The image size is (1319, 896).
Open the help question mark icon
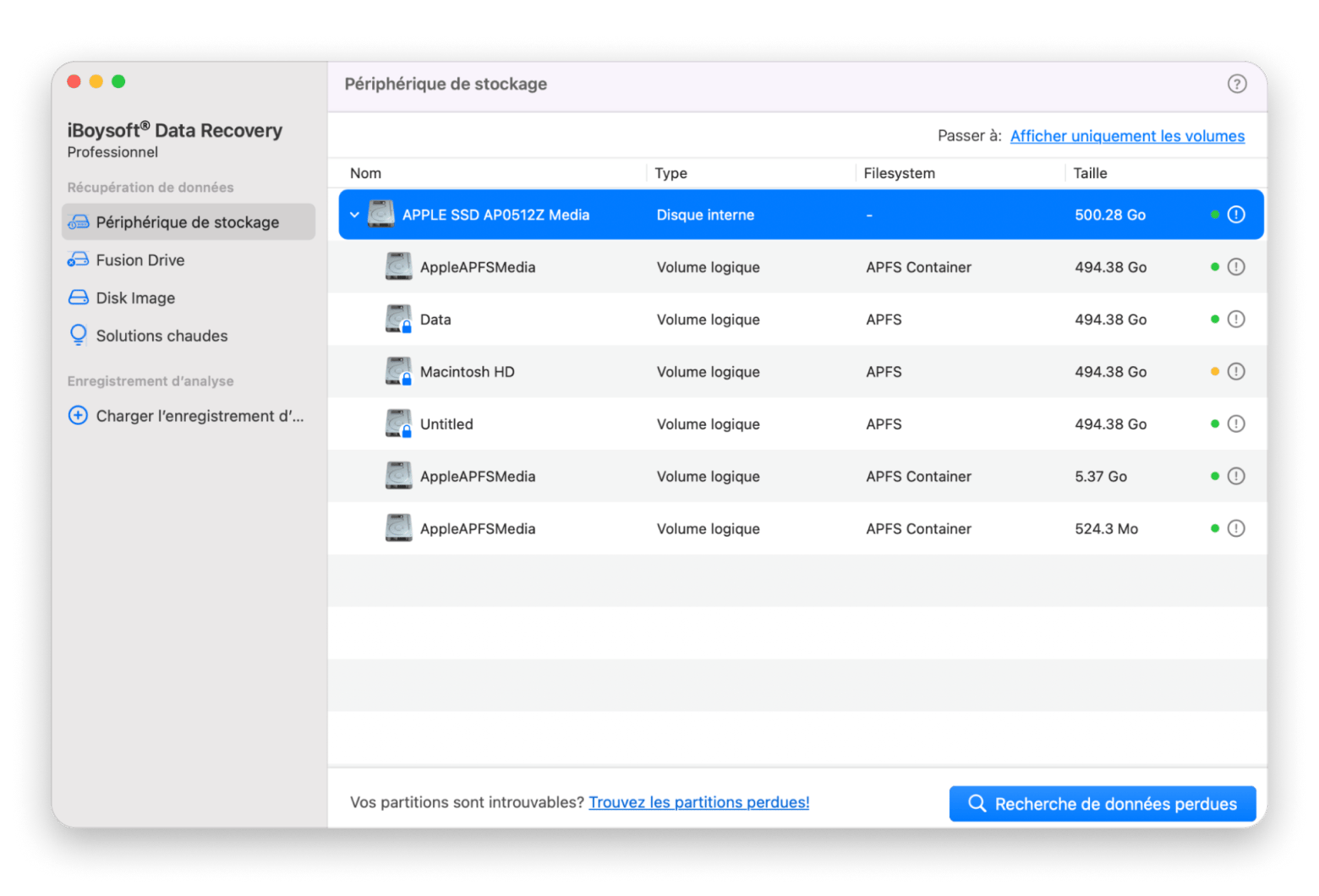coord(1237,84)
